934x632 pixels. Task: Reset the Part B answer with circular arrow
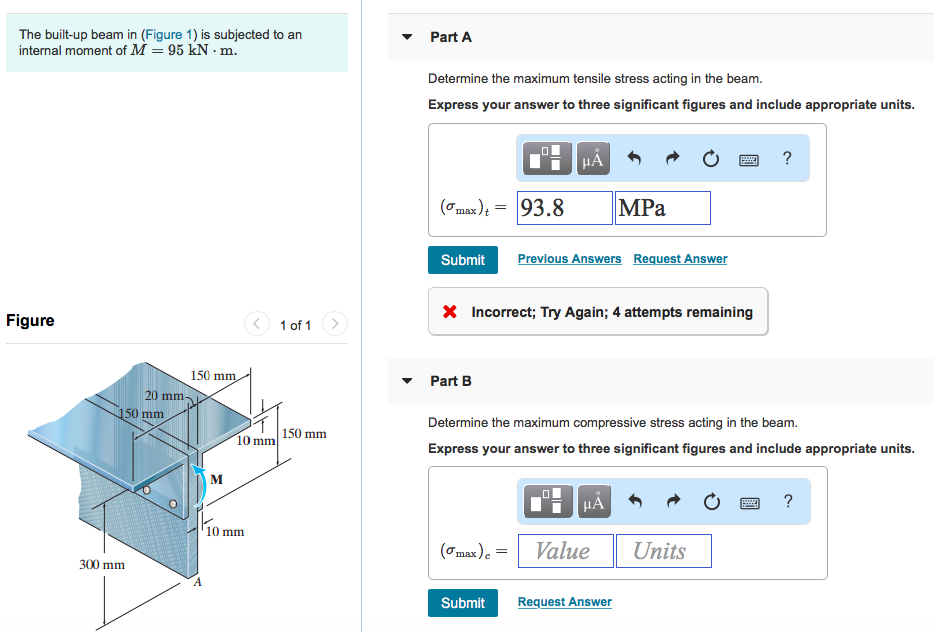710,500
